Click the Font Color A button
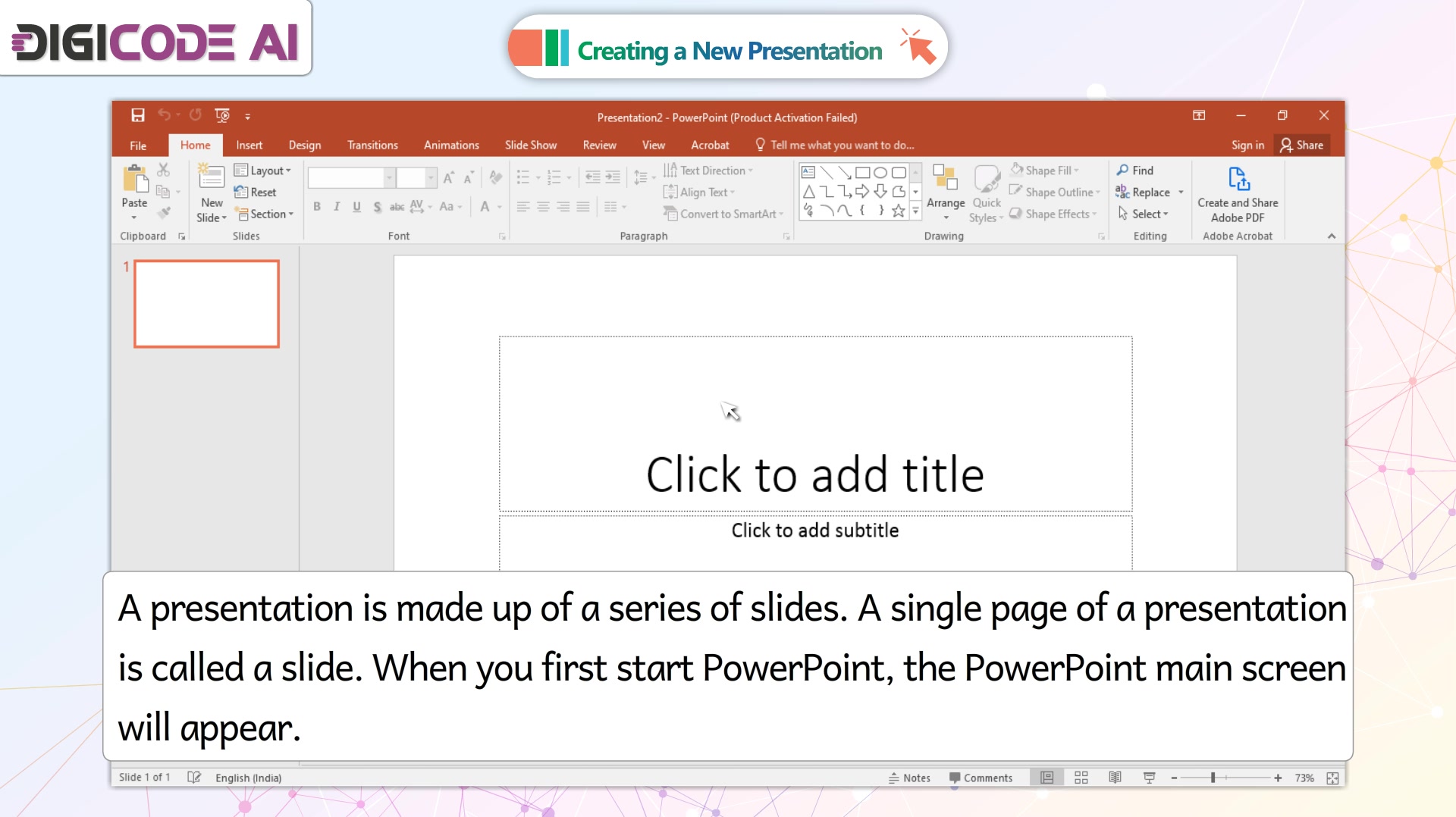This screenshot has height=817, width=1456. [485, 207]
